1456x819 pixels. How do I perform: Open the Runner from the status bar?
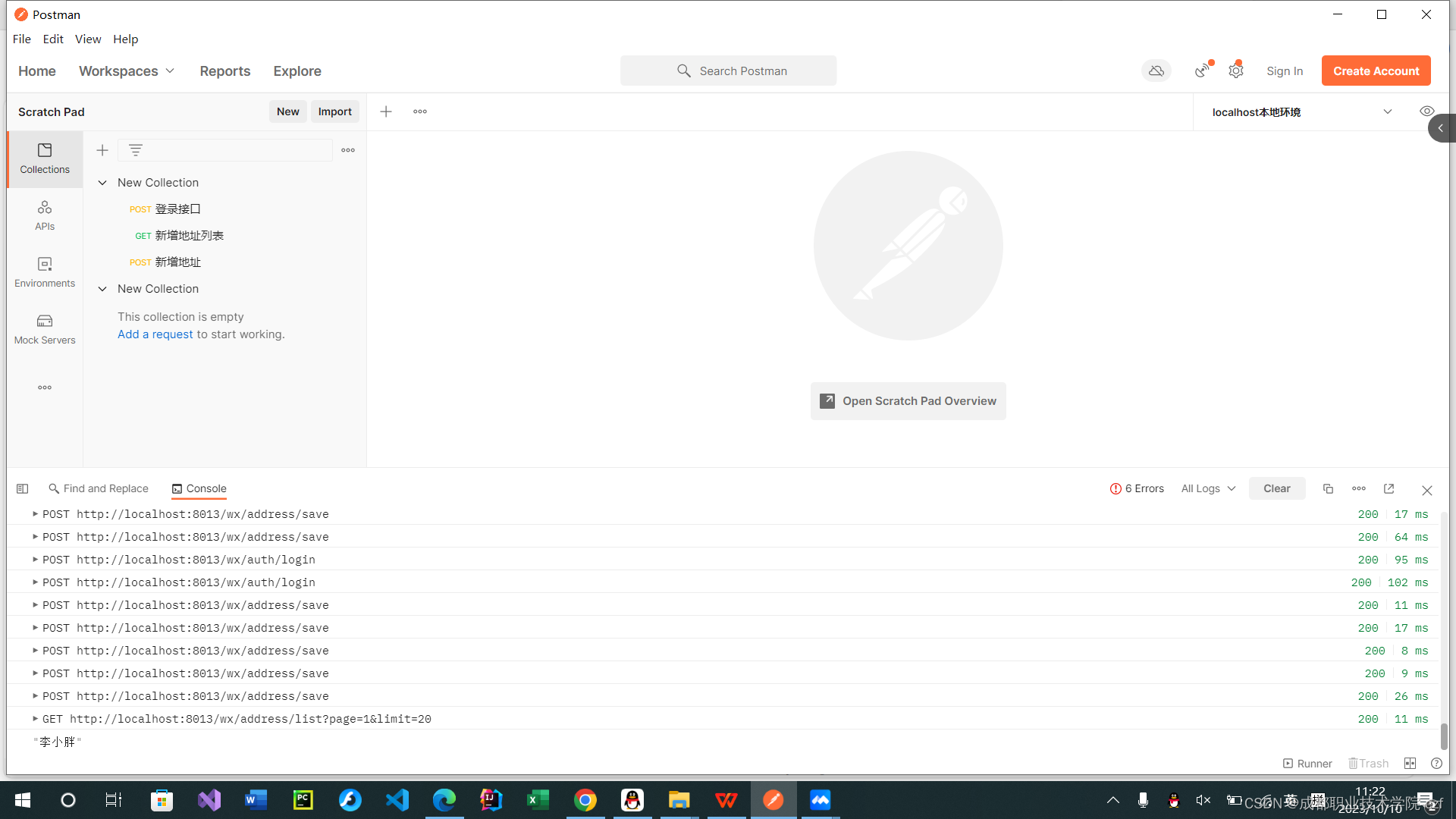(1307, 764)
